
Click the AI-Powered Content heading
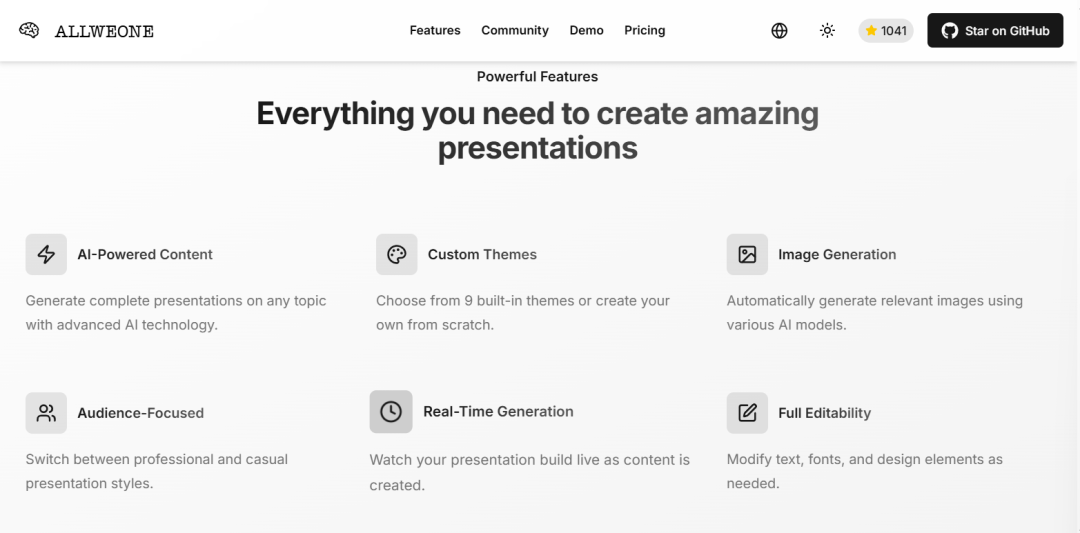click(145, 254)
